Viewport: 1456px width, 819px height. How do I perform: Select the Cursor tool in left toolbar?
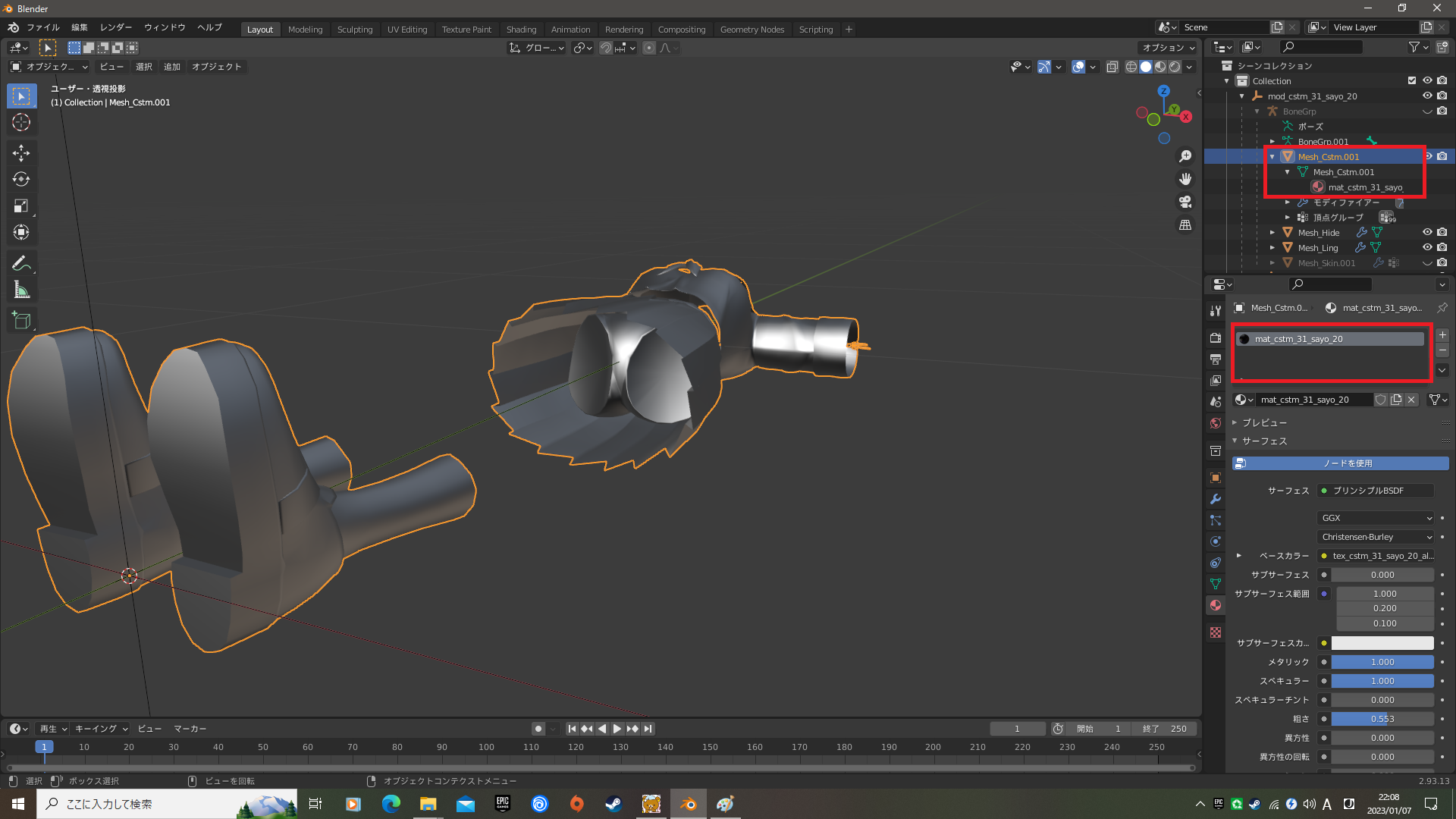point(21,123)
